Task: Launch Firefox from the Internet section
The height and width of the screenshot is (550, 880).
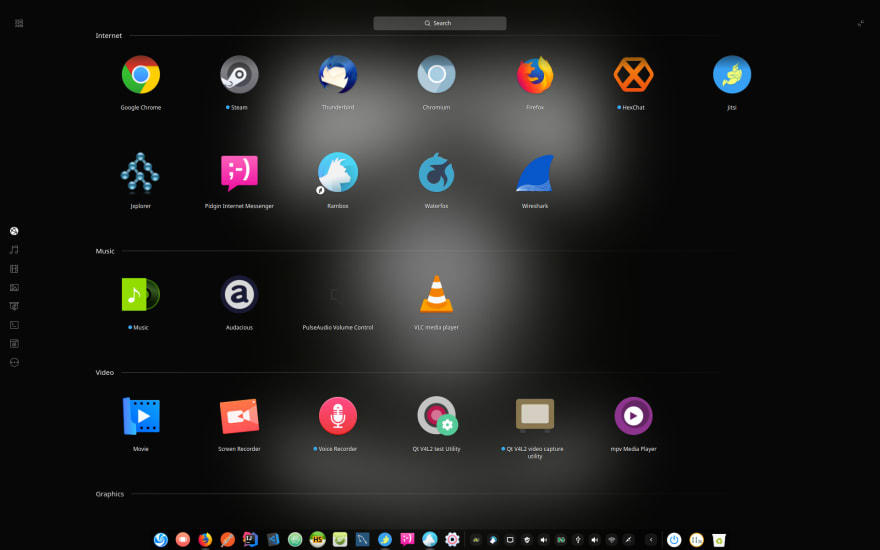Action: point(535,75)
